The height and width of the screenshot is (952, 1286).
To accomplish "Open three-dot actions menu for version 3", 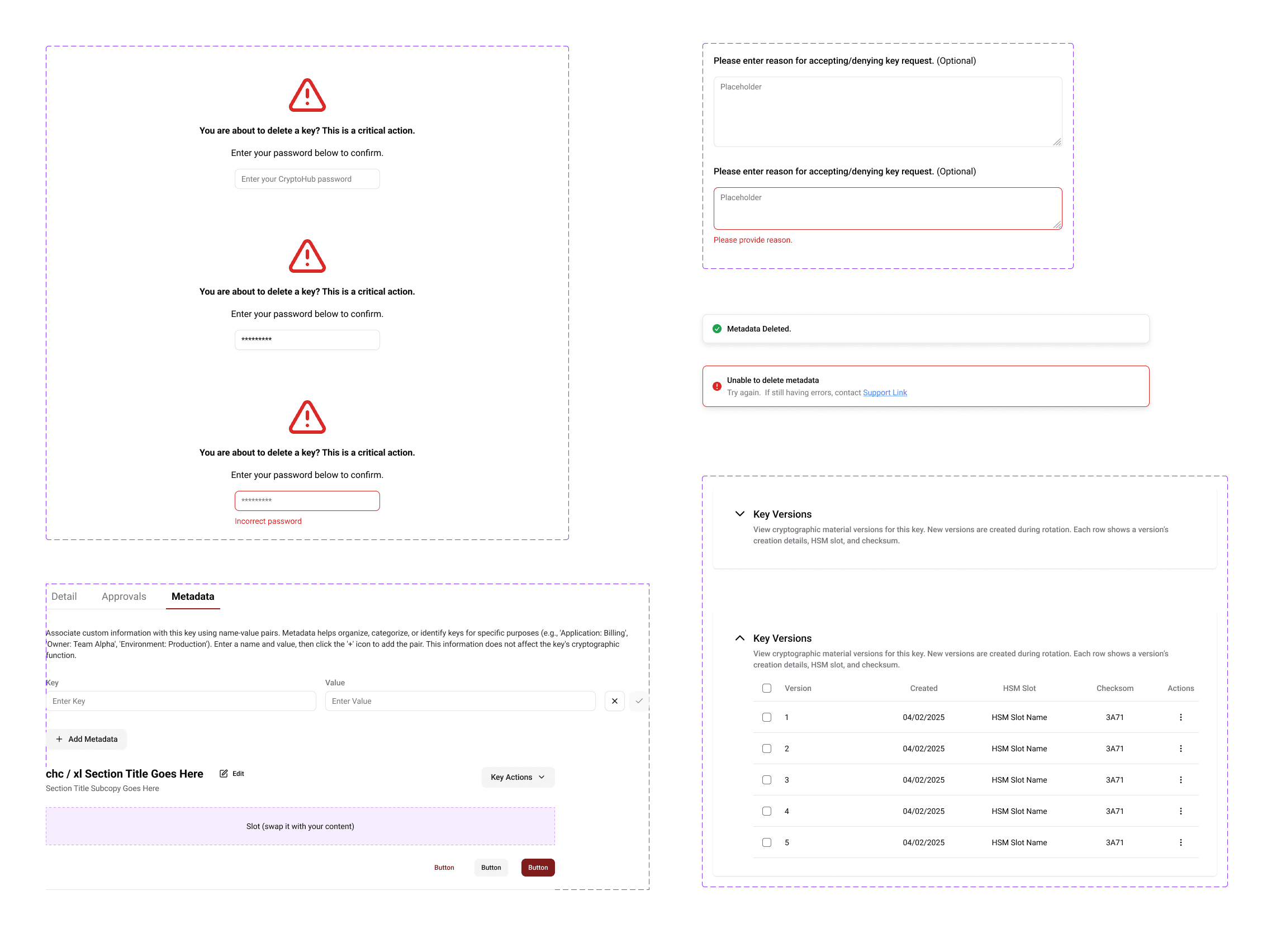I will pos(1180,780).
